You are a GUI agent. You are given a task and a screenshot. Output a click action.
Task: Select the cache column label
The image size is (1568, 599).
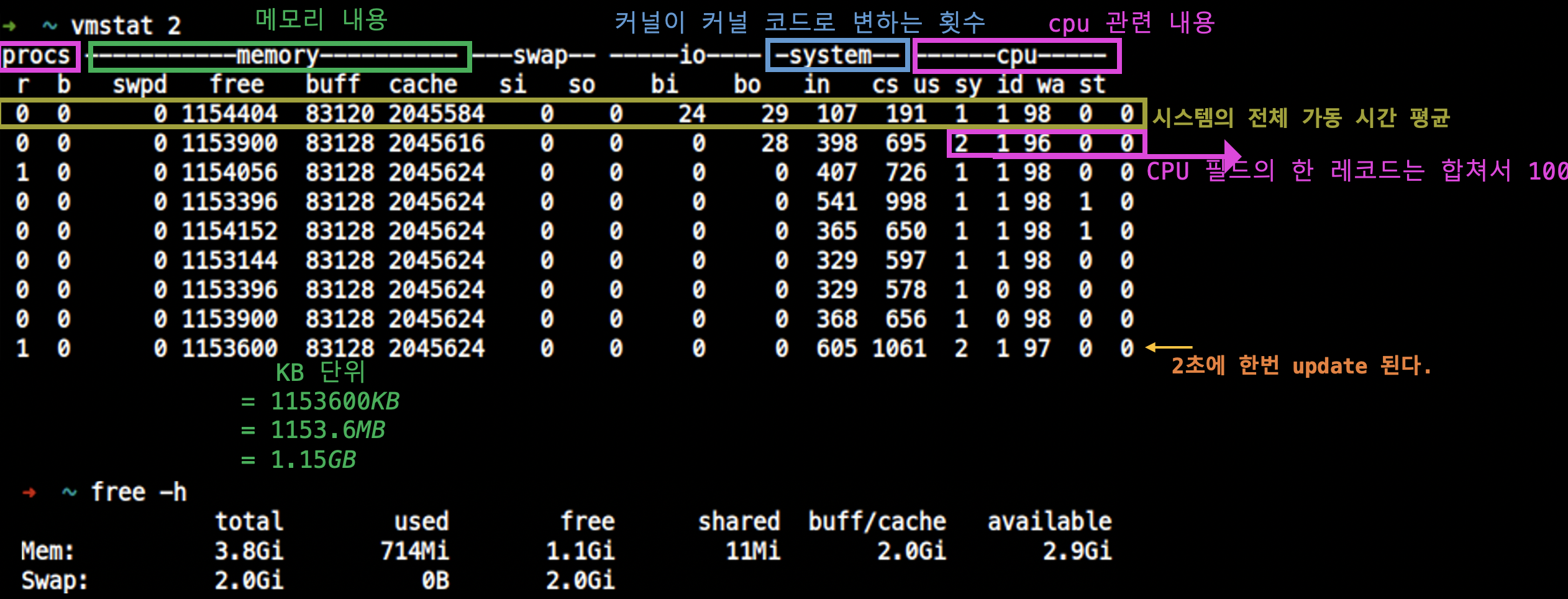(422, 85)
